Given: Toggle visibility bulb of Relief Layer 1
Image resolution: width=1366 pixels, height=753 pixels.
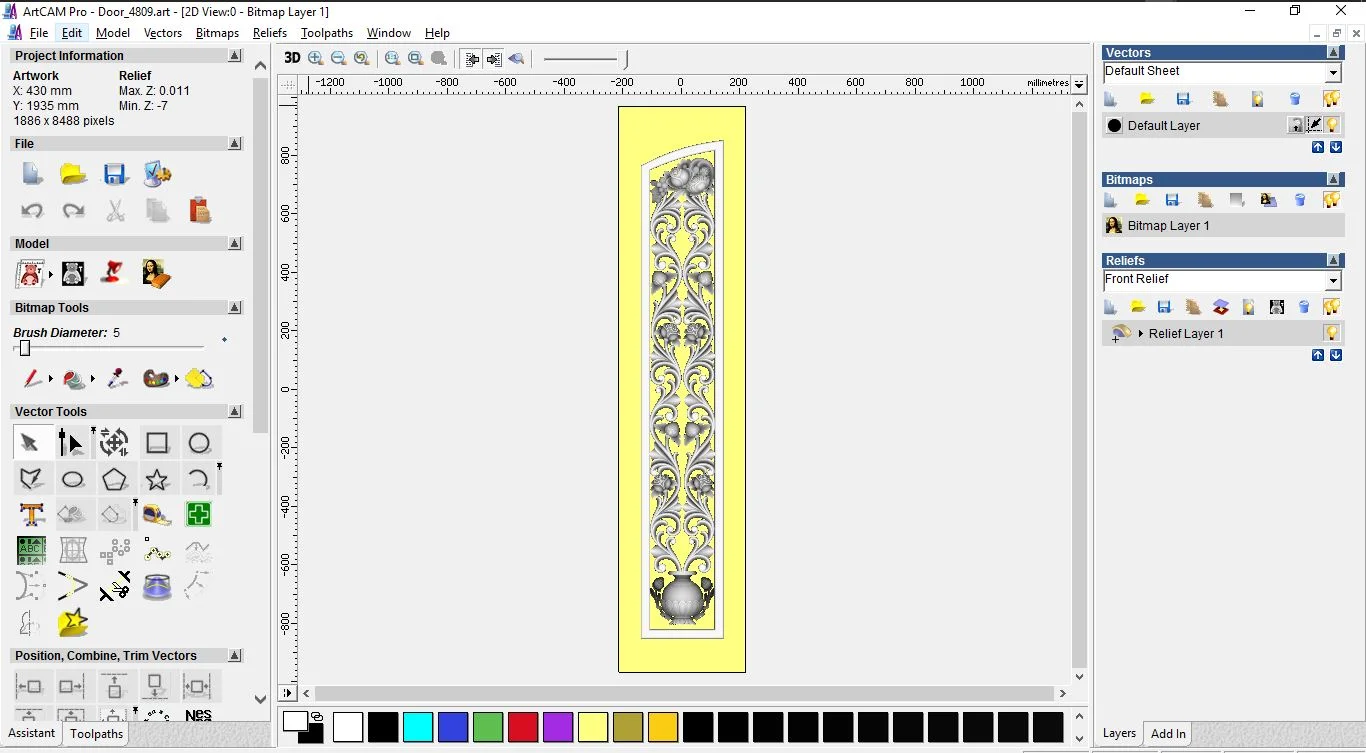Looking at the screenshot, I should coord(1332,333).
